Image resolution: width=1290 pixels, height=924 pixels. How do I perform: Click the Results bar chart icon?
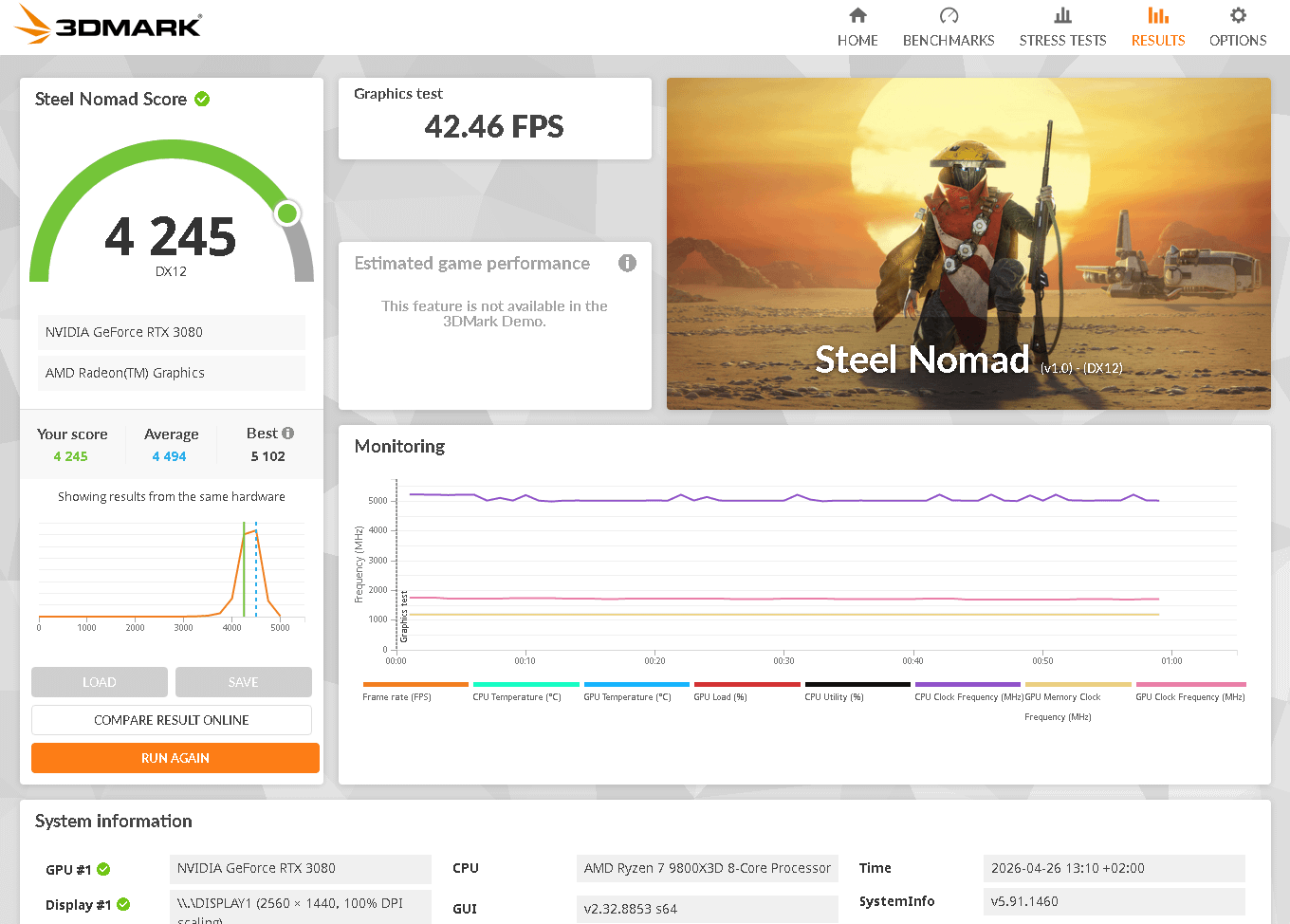click(x=1157, y=16)
